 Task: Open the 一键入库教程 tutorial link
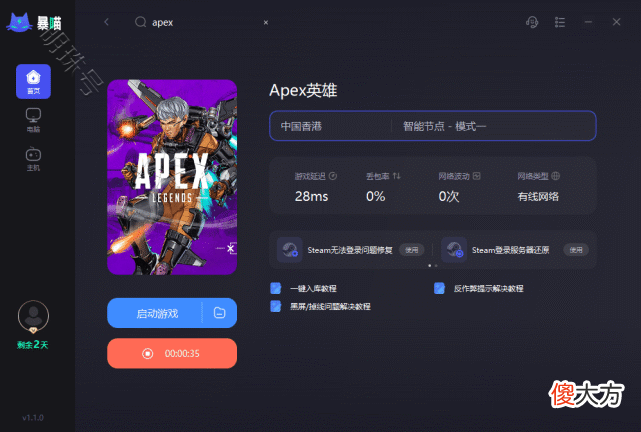(313, 289)
